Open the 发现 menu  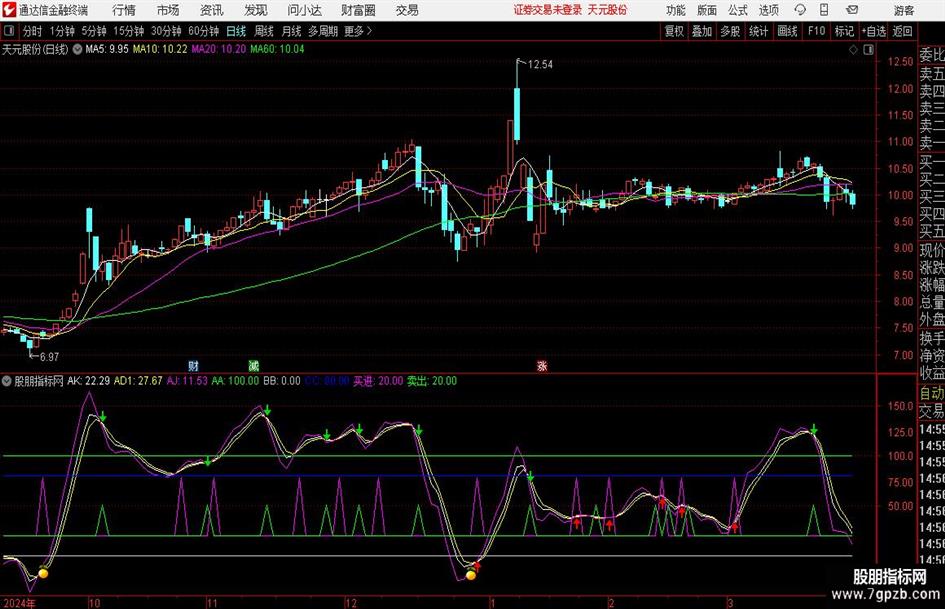(x=256, y=10)
